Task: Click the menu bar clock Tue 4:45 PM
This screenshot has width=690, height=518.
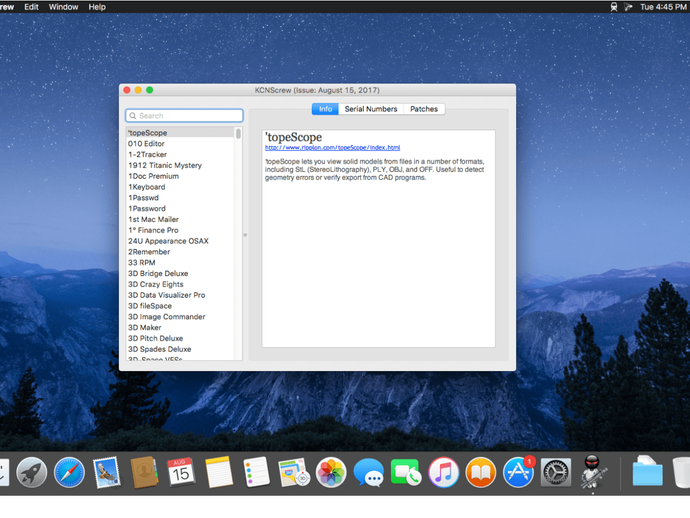Action: tap(663, 7)
